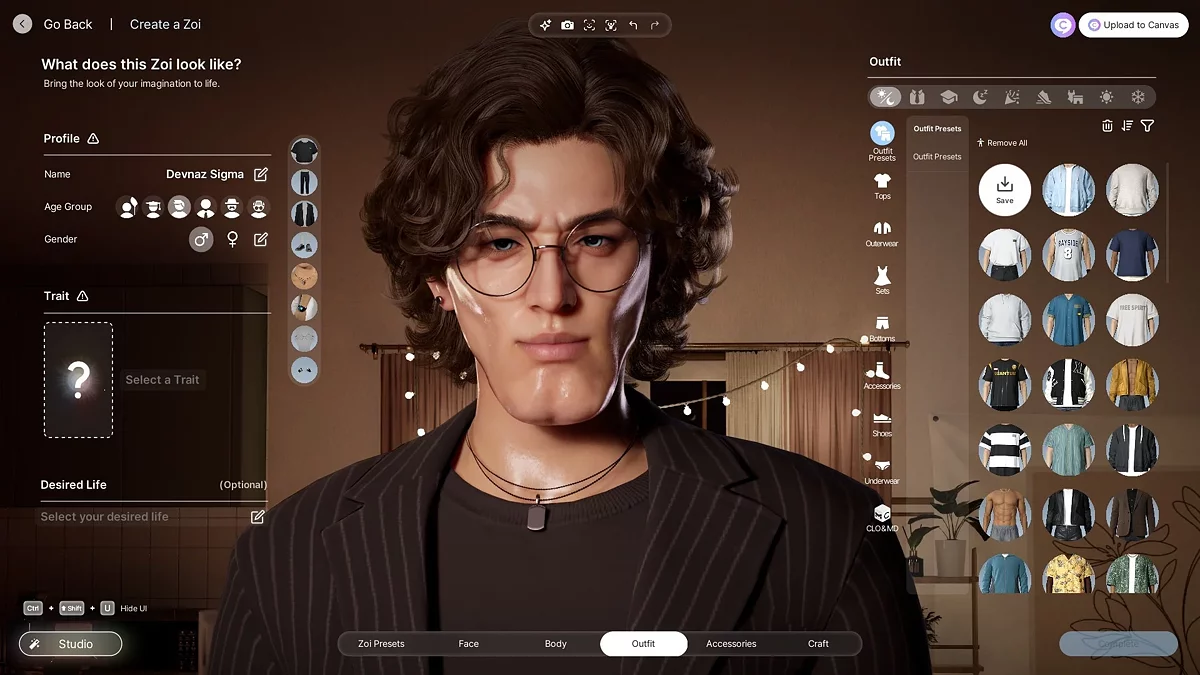Open the question-mark trait card

pos(78,379)
